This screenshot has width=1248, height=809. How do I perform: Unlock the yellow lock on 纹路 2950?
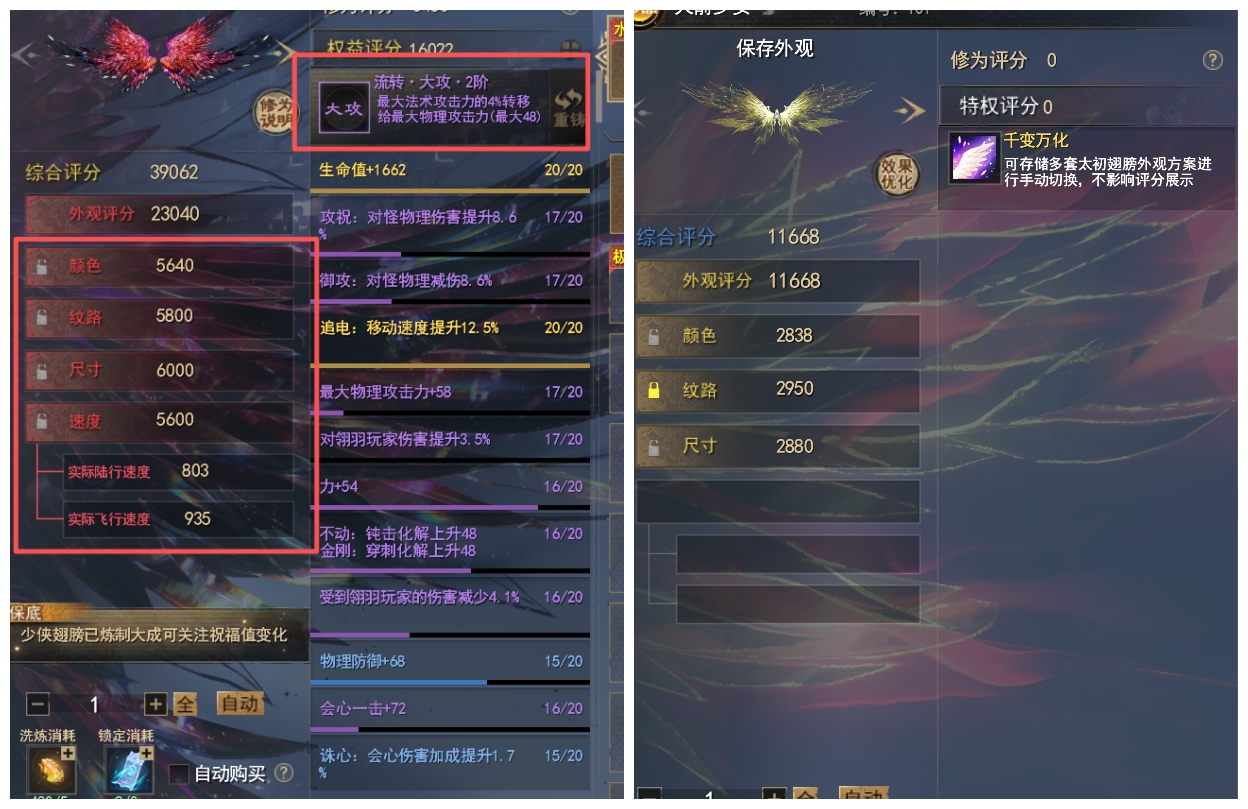click(654, 390)
